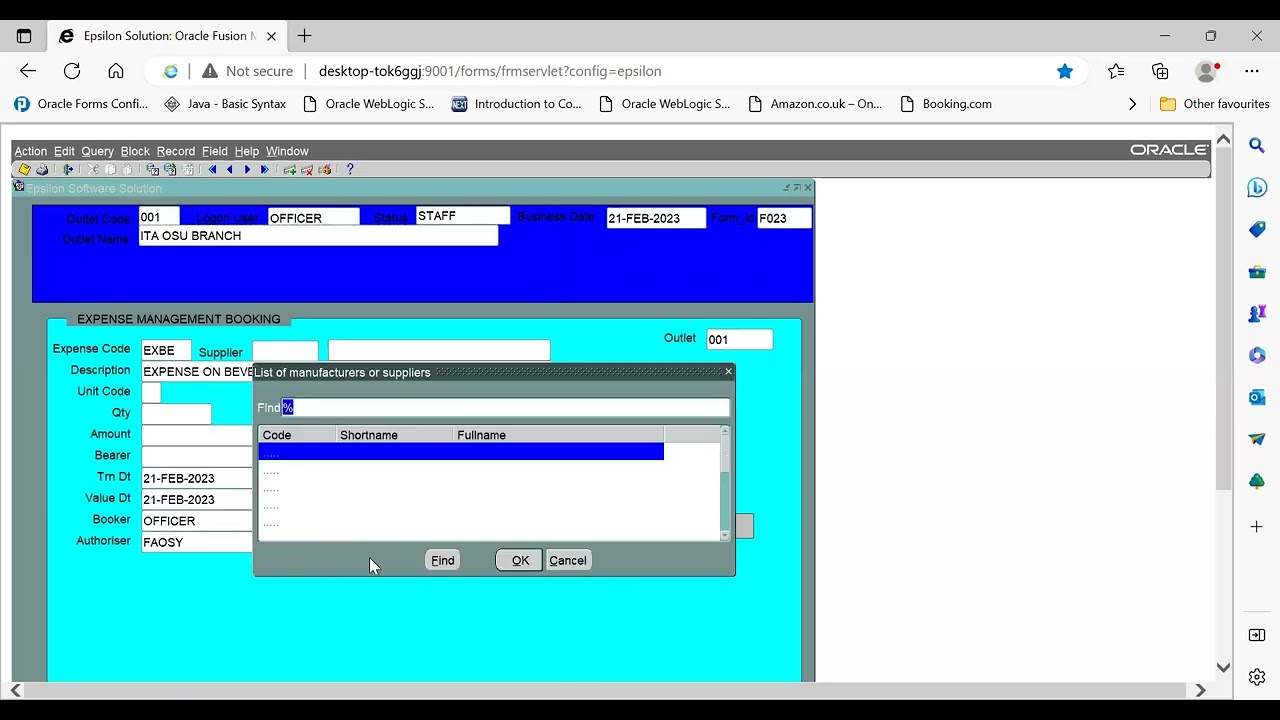Click the supplier list vertical scrollbar
Screen dimensions: 1280x720
(x=725, y=484)
